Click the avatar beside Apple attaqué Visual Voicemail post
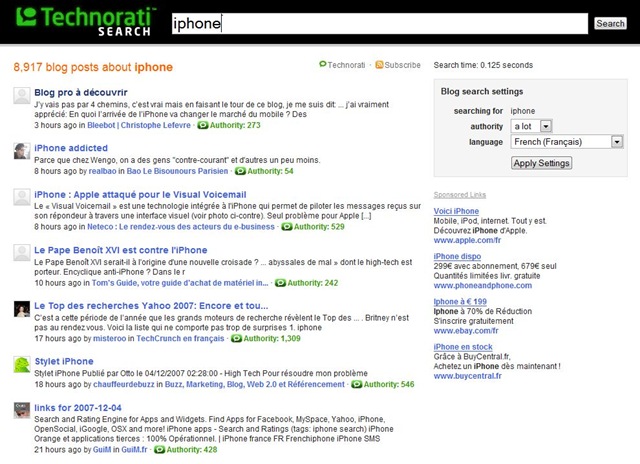 point(22,197)
